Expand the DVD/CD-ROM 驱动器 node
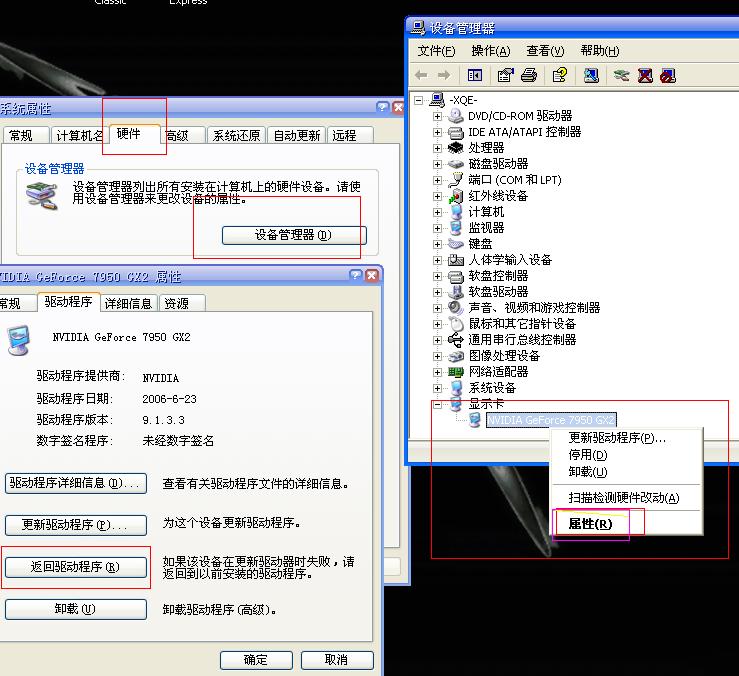The width and height of the screenshot is (739, 676). pyautogui.click(x=437, y=116)
